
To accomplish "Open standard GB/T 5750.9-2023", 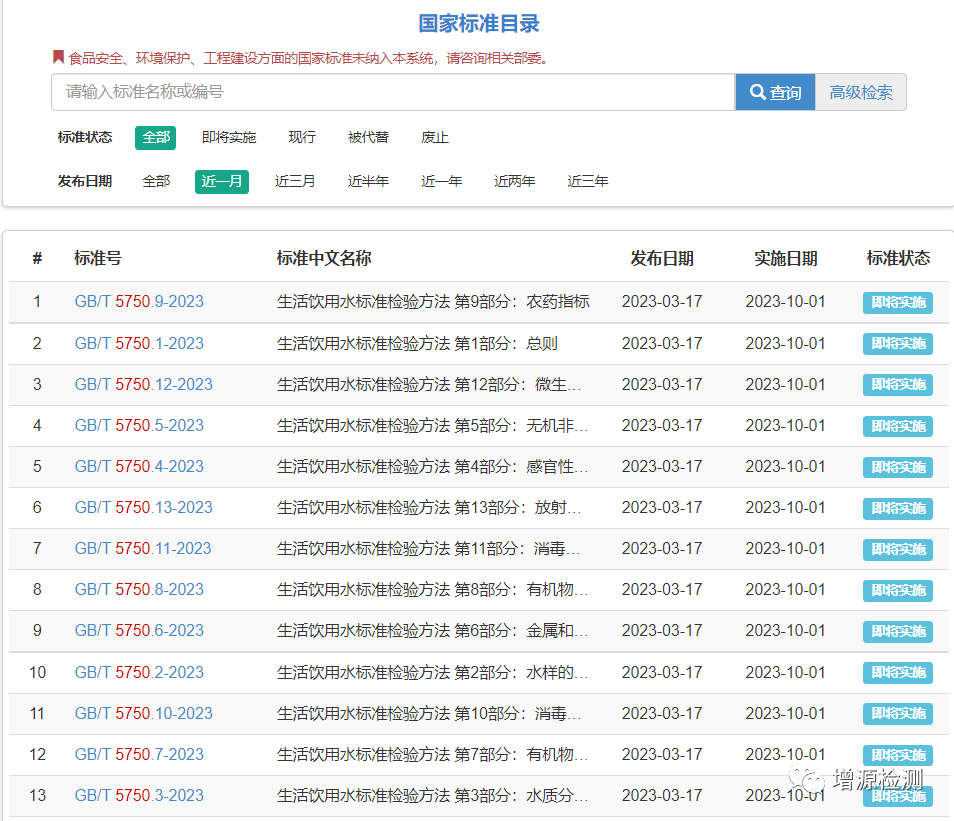I will 139,300.
